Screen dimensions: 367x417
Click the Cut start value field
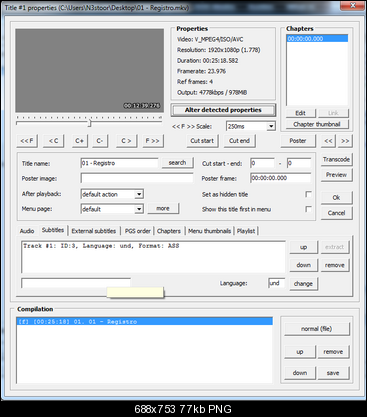pos(262,163)
